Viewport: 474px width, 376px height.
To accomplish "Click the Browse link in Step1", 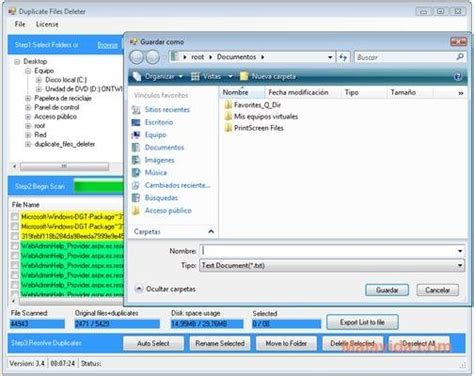I will [107, 45].
